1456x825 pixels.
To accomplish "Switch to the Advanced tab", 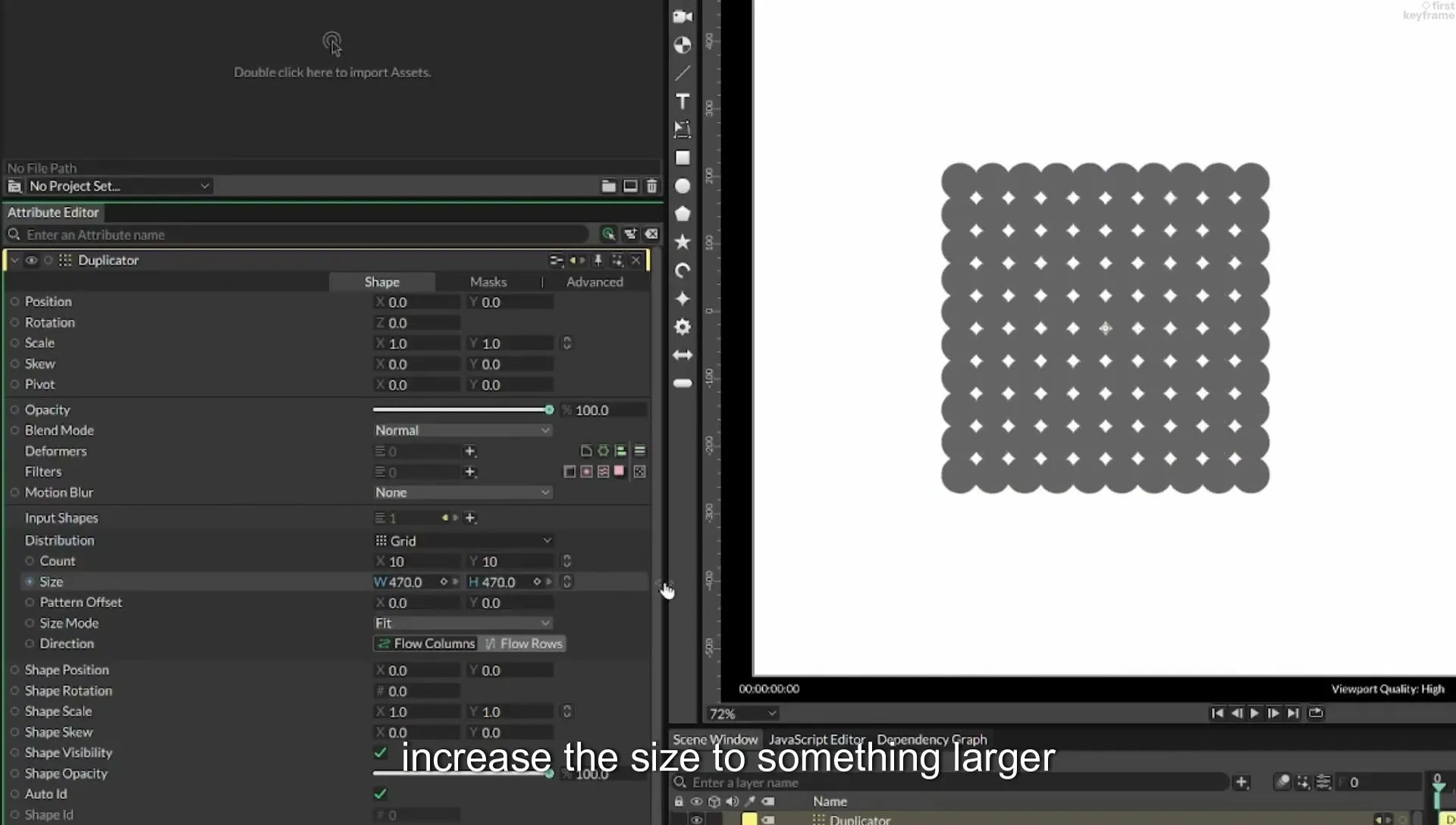I will point(595,281).
